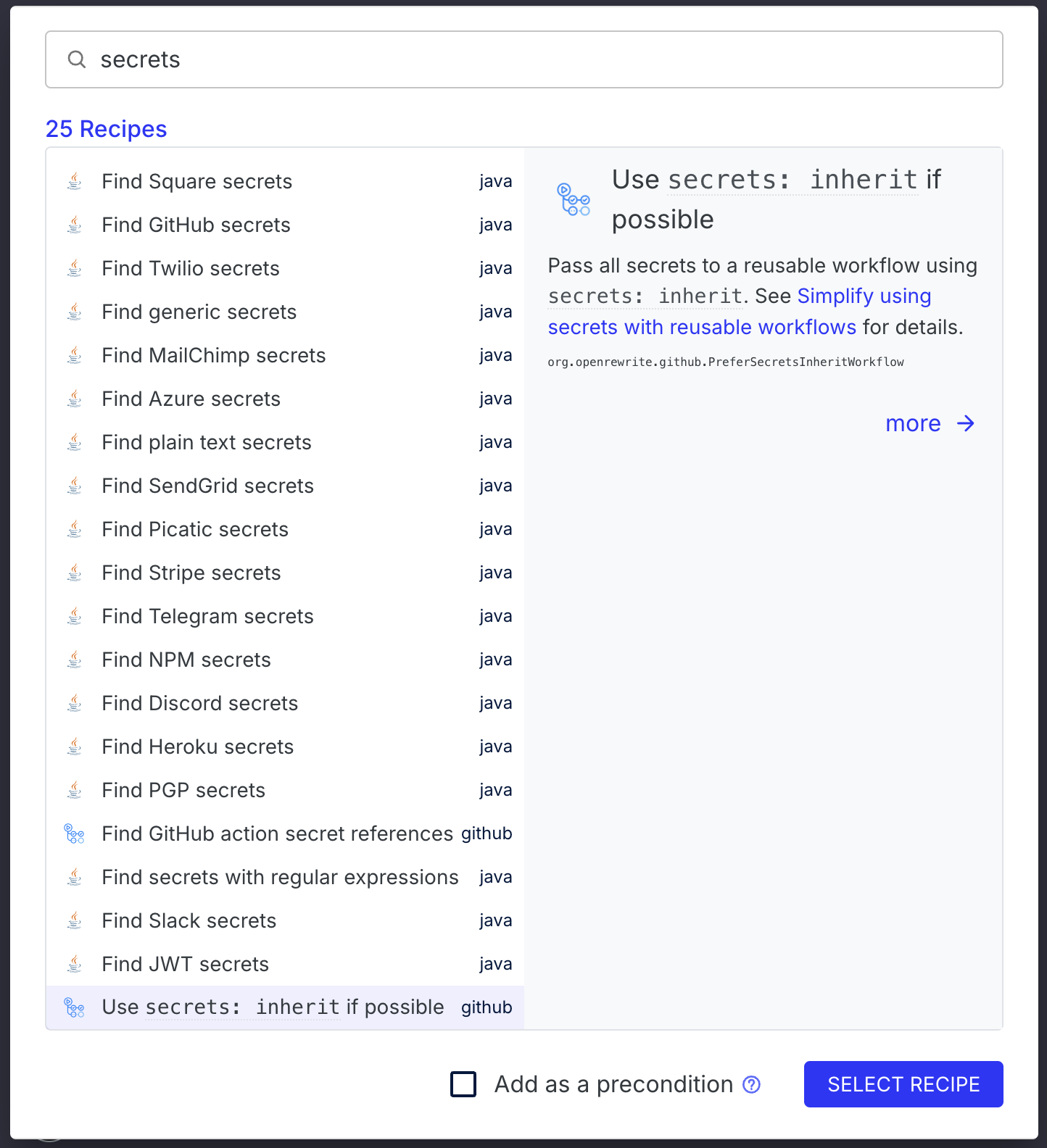Click the GitHub icon beside Use secrets: inherit row
Screen dimensions: 1047x1148
75,1007
